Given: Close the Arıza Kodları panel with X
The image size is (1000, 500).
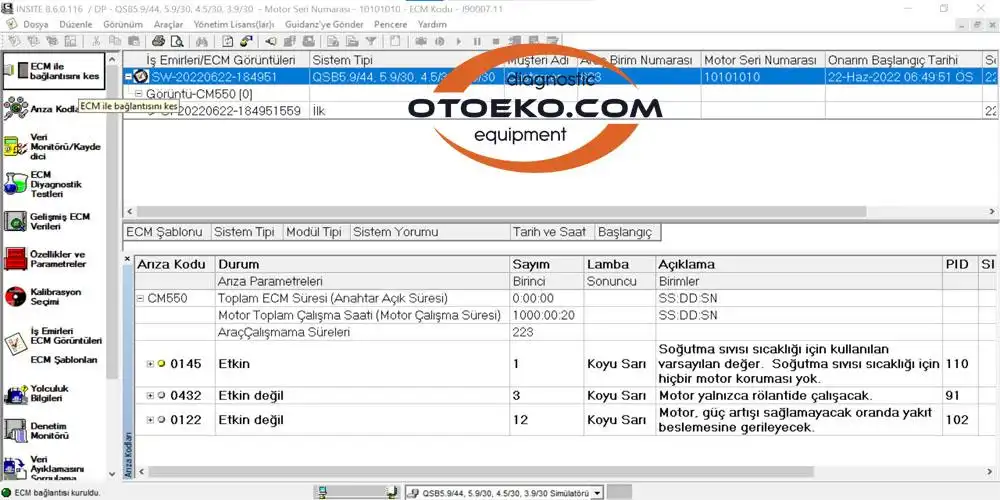Looking at the screenshot, I should (x=127, y=260).
